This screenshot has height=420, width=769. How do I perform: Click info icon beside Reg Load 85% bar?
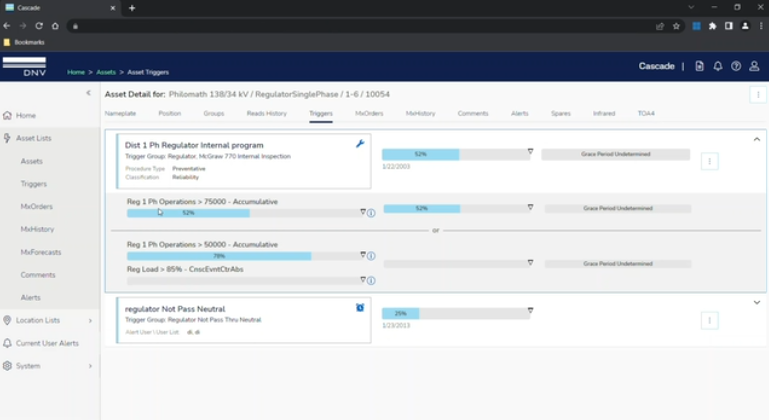[x=371, y=281]
